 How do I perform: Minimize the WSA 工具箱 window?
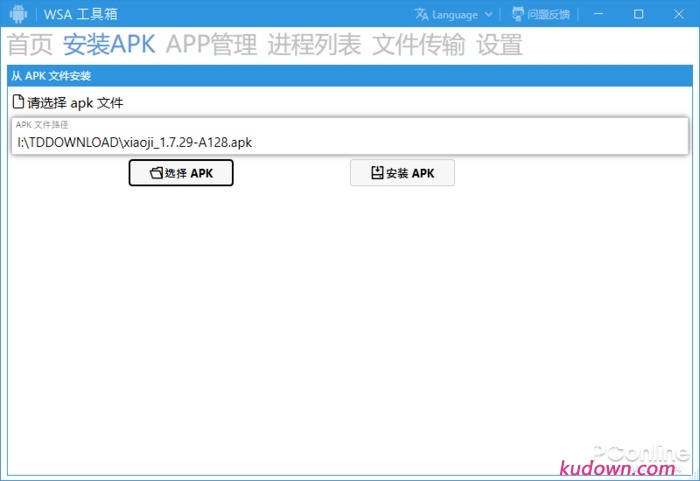pyautogui.click(x=598, y=14)
